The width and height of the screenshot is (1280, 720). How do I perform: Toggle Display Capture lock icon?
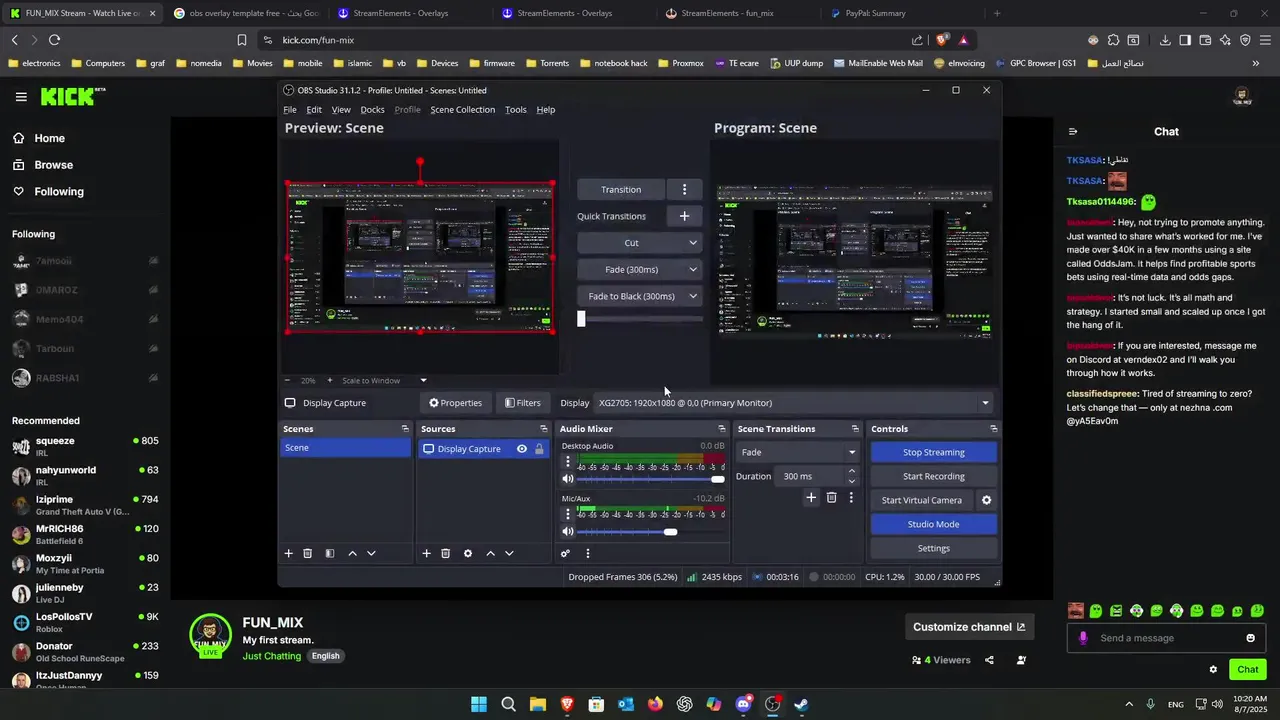(539, 449)
